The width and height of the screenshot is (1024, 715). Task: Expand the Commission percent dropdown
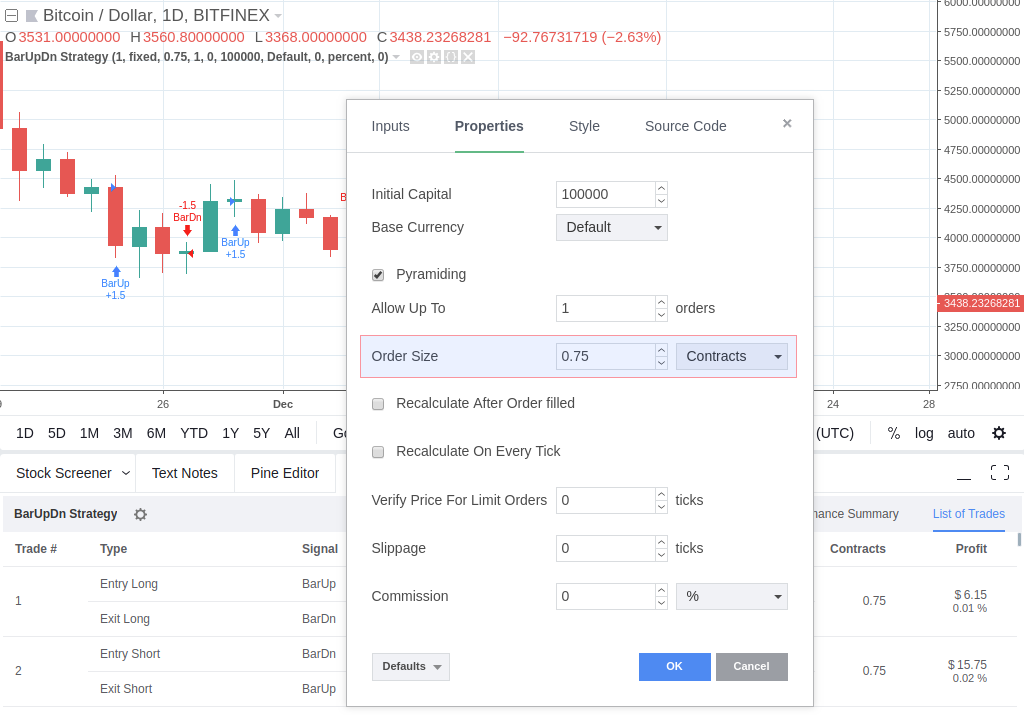(731, 596)
